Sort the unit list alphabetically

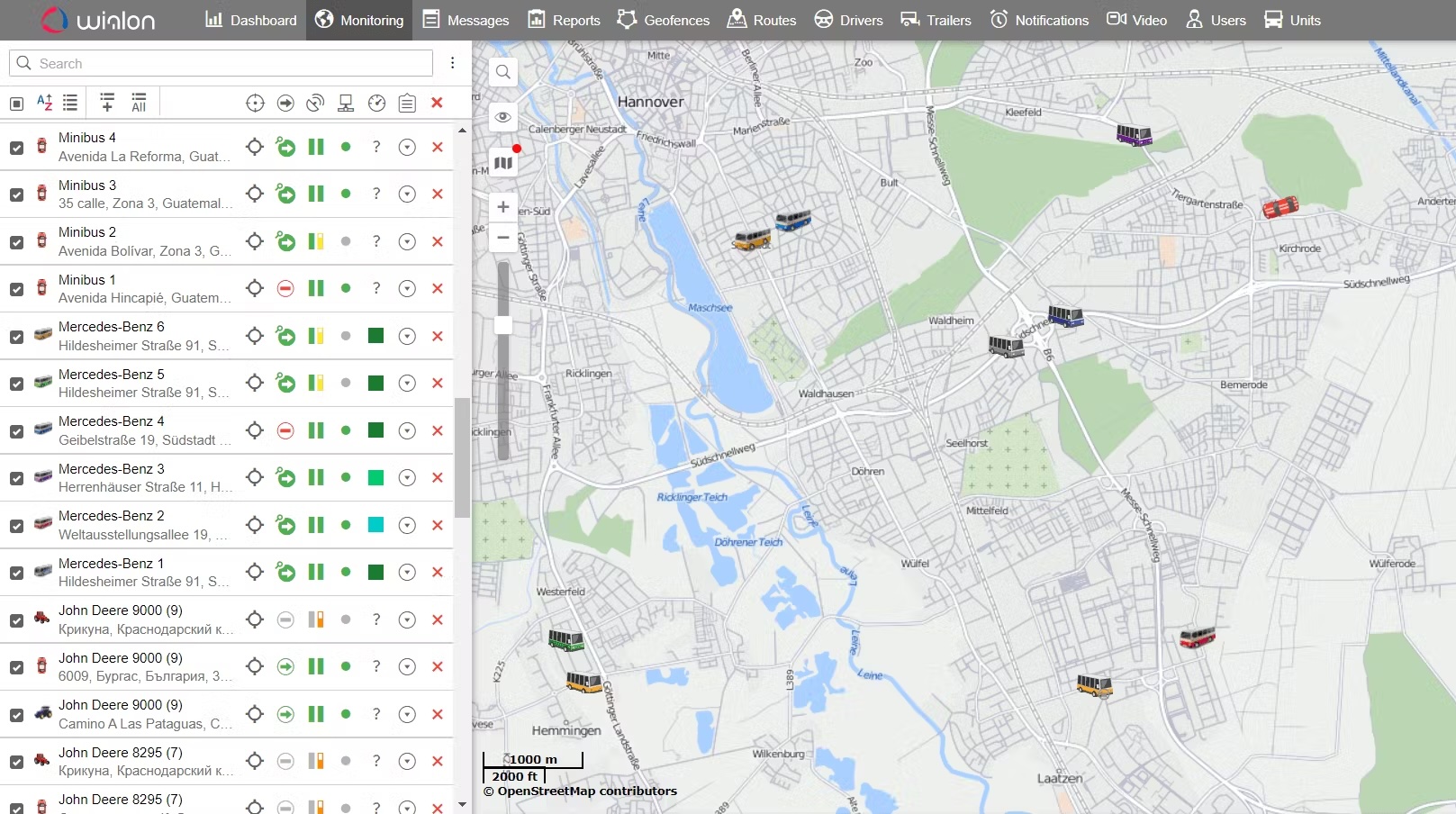tap(44, 103)
